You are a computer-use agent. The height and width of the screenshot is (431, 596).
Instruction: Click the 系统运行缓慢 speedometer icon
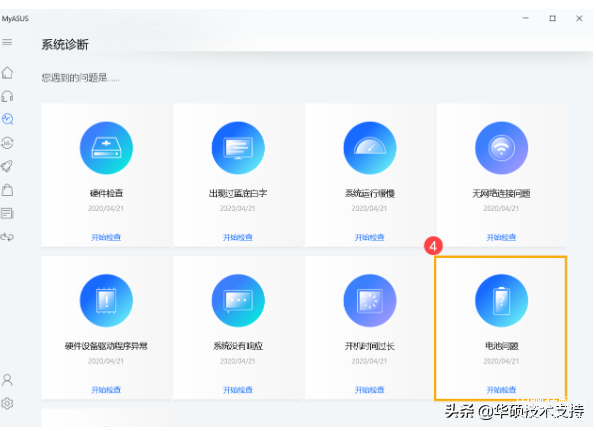pyautogui.click(x=370, y=148)
